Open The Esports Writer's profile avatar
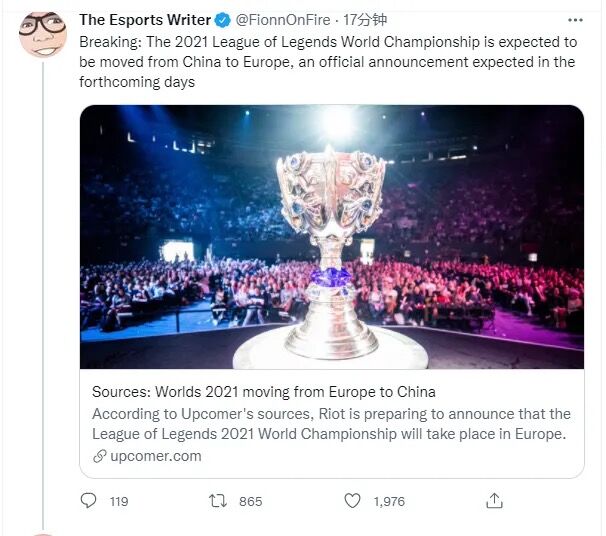Image resolution: width=606 pixels, height=536 pixels. (x=42, y=35)
